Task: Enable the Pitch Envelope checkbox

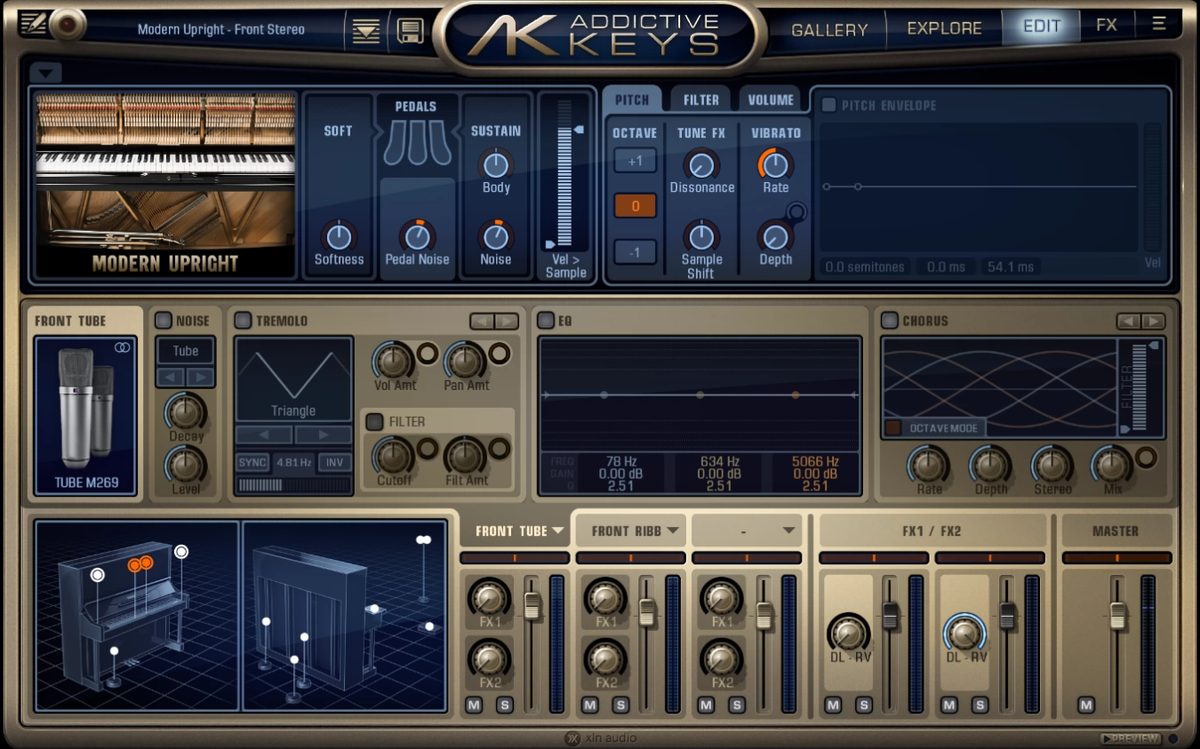Action: (829, 105)
